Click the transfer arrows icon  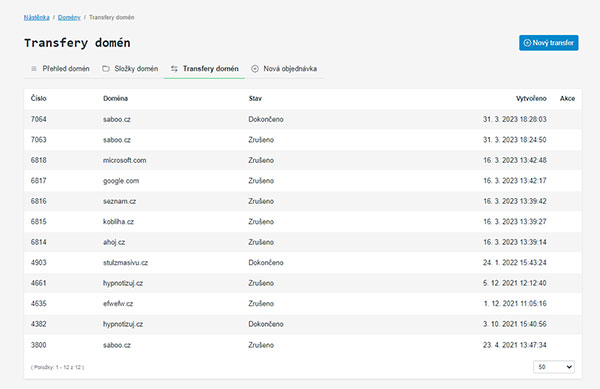(x=174, y=69)
